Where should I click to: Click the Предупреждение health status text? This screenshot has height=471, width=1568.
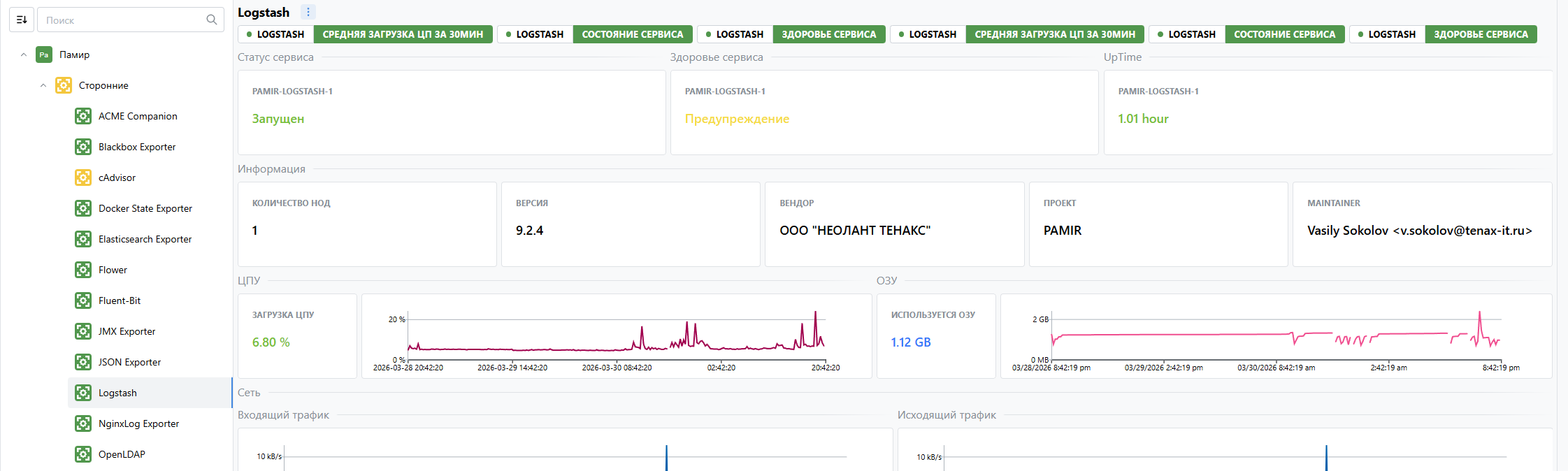click(737, 119)
